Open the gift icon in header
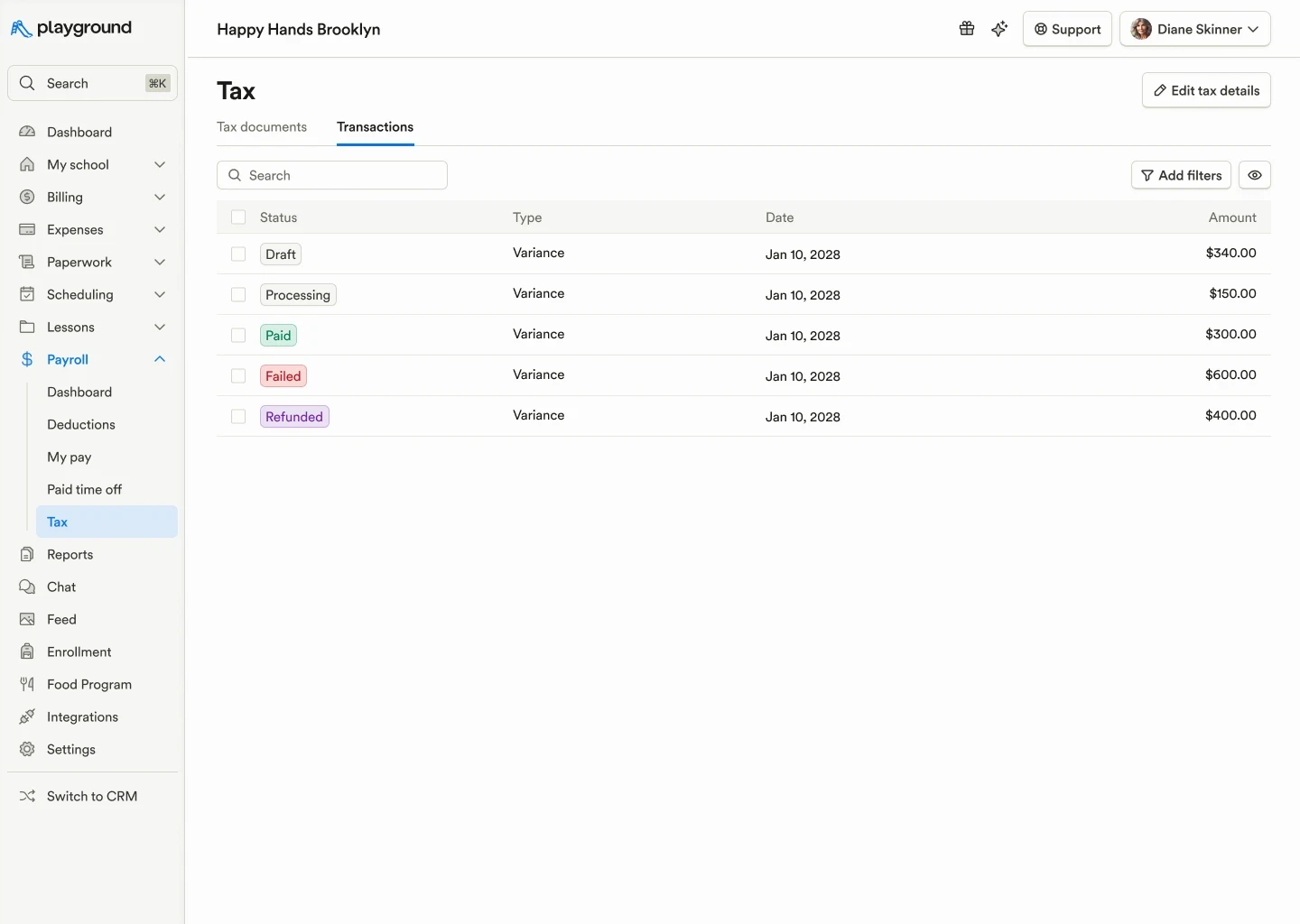This screenshot has width=1300, height=924. (967, 29)
